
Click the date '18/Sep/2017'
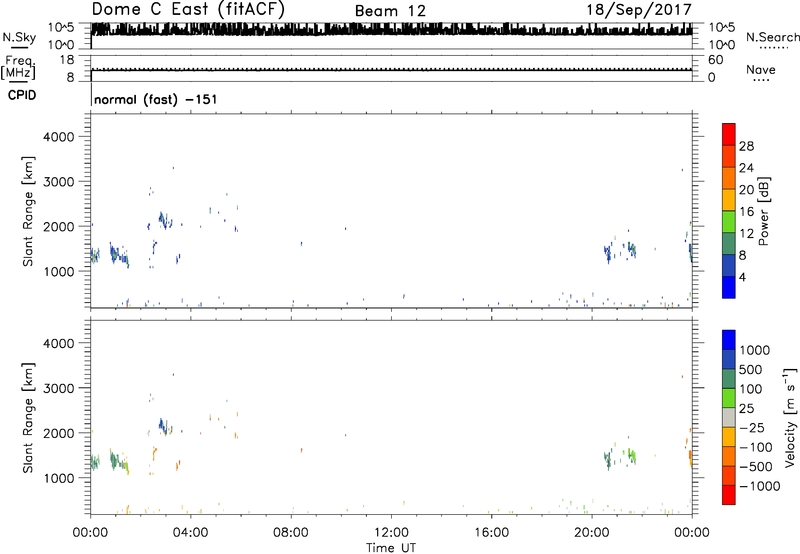[x=639, y=10]
